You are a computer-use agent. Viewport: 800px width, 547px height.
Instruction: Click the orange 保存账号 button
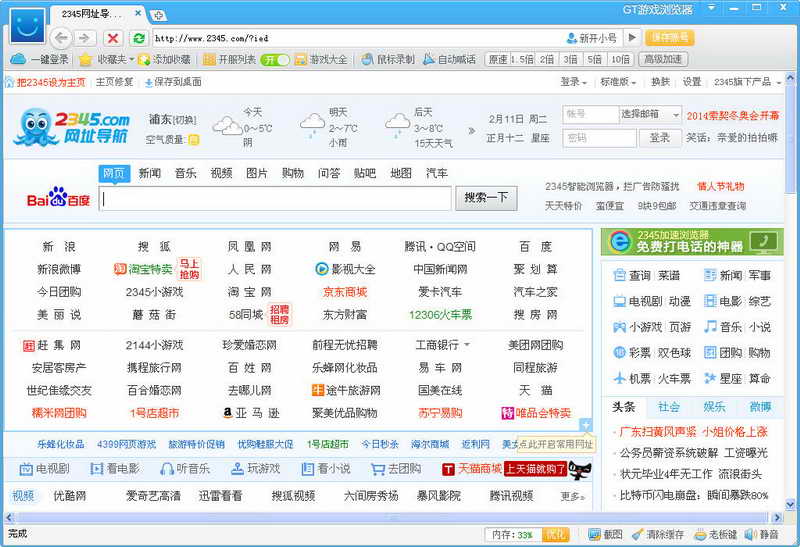[669, 37]
